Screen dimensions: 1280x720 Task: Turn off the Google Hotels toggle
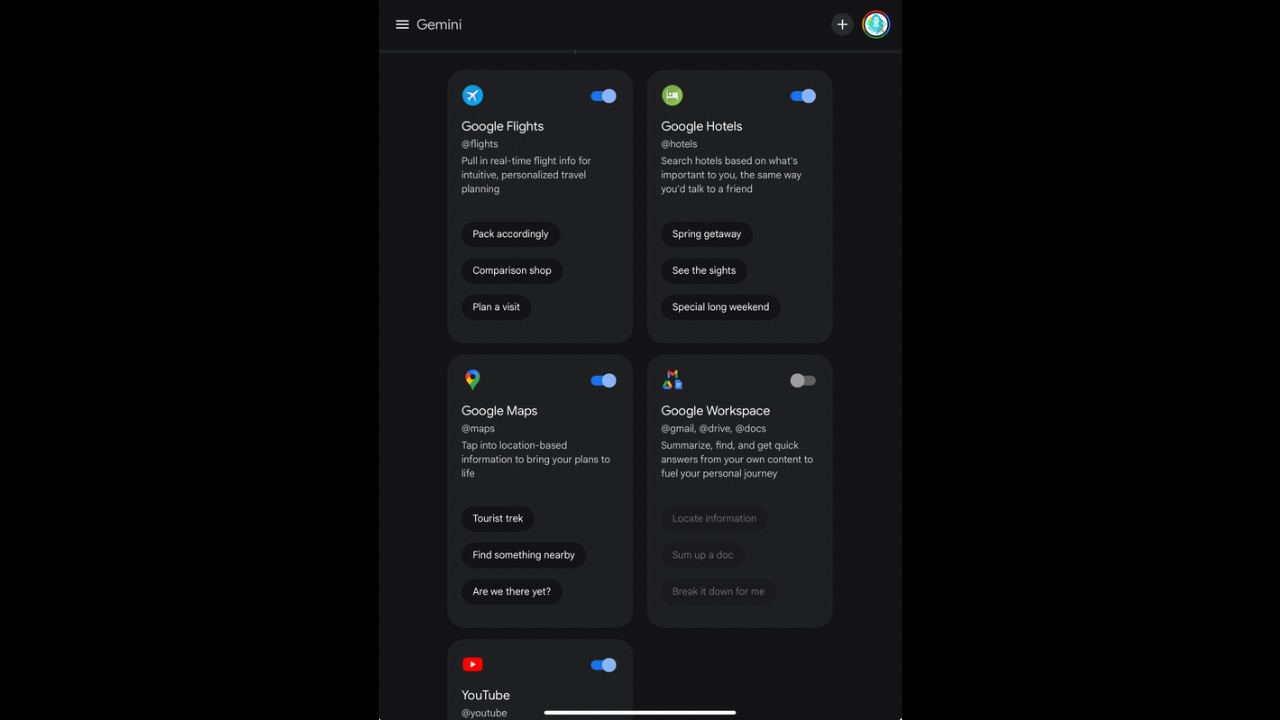[803, 96]
